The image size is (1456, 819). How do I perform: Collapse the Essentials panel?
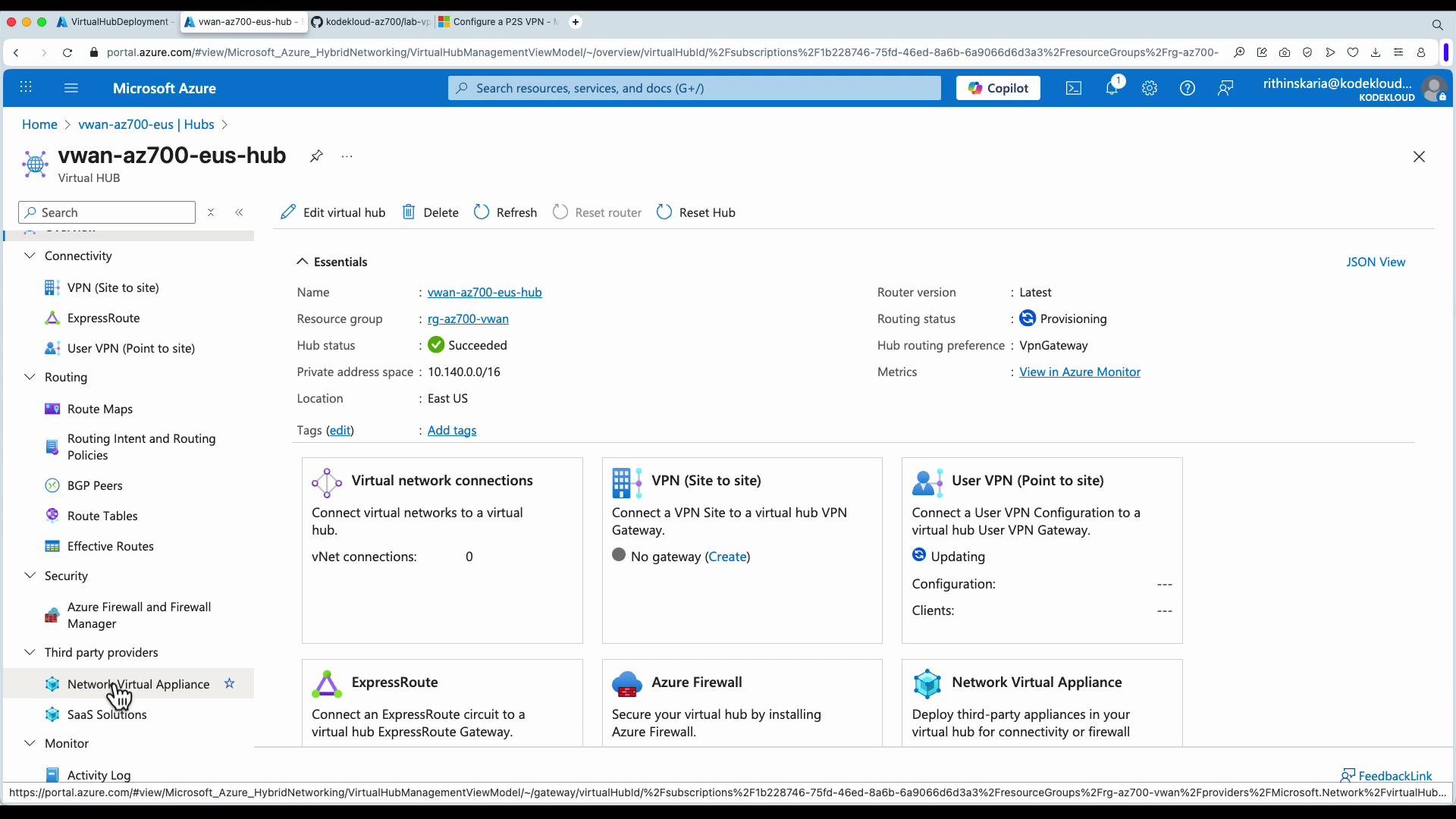pyautogui.click(x=302, y=262)
